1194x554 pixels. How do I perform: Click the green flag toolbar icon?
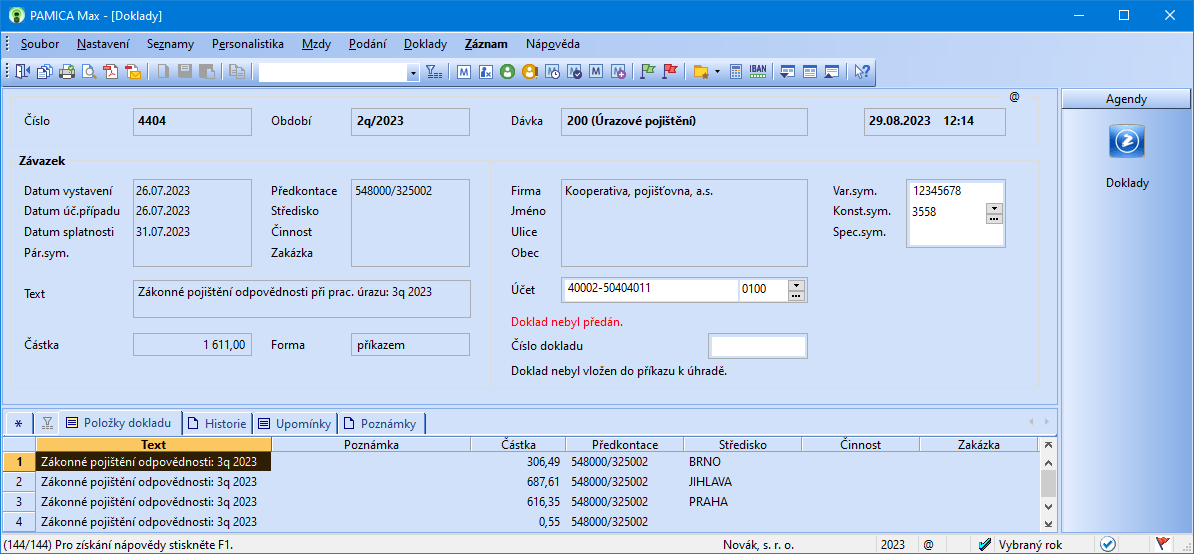[648, 72]
